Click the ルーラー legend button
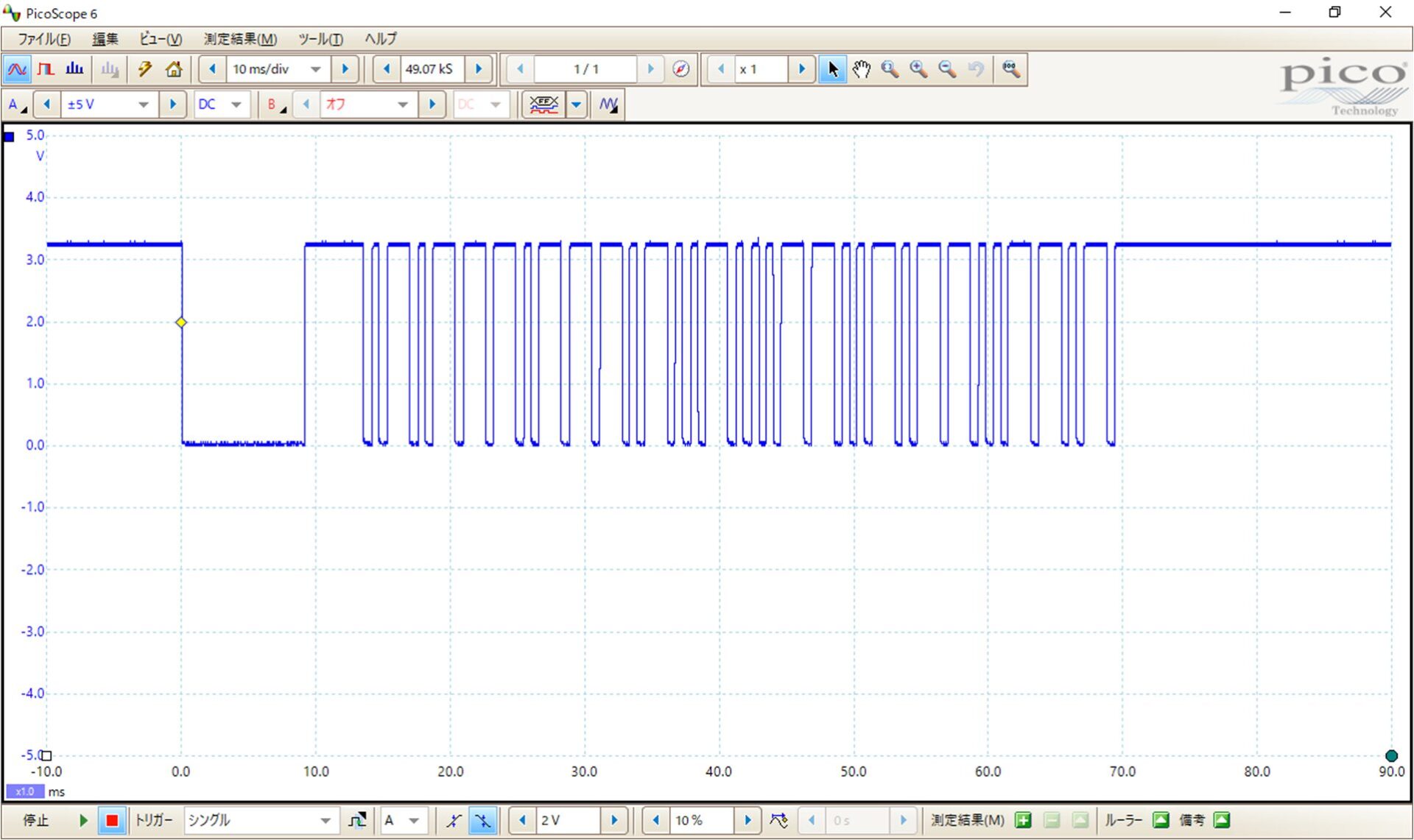This screenshot has height=840, width=1414. tap(1161, 820)
